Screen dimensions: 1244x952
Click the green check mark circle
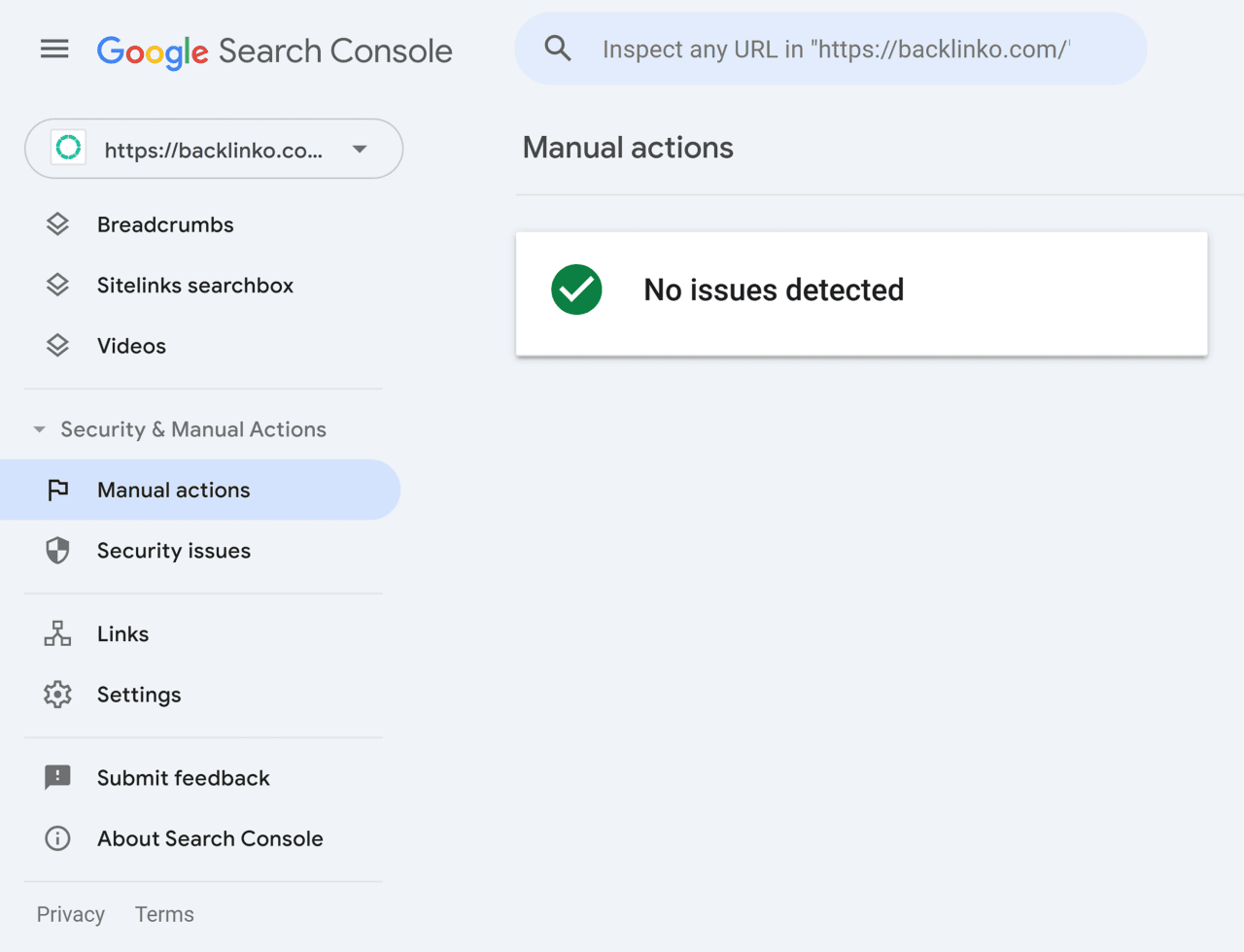tap(577, 289)
